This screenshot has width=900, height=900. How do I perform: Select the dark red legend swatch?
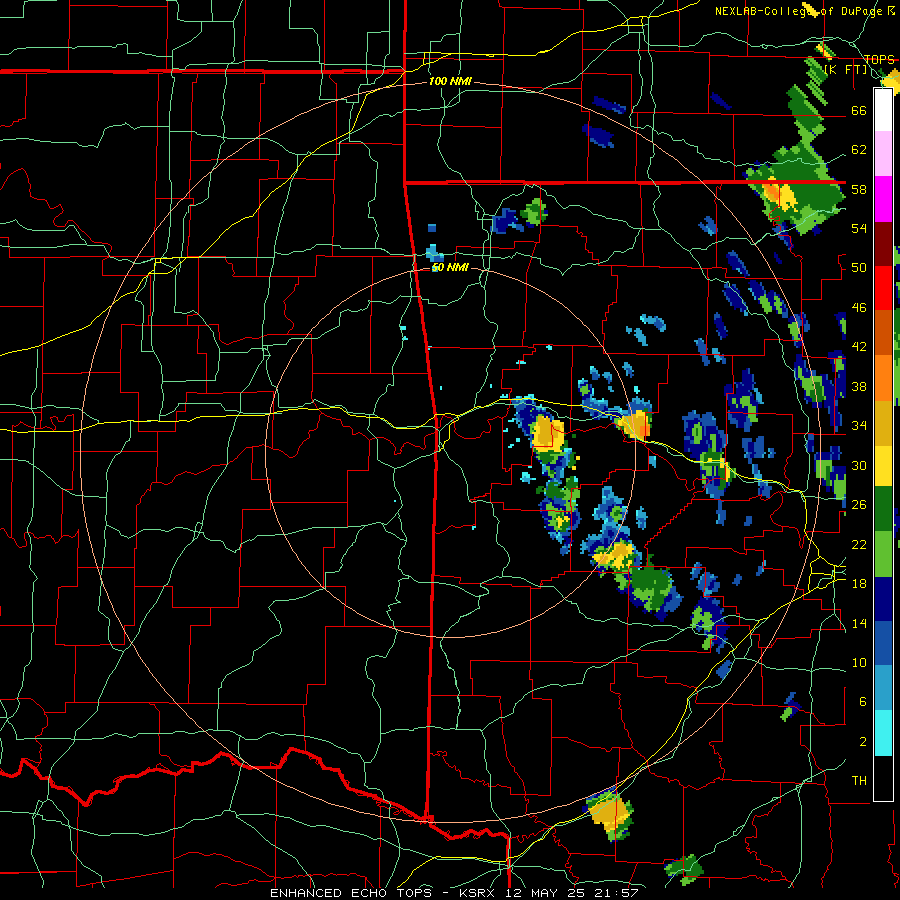coord(883,243)
